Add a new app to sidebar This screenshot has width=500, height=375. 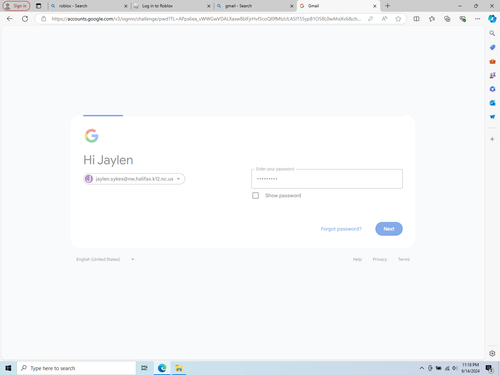coord(492,139)
